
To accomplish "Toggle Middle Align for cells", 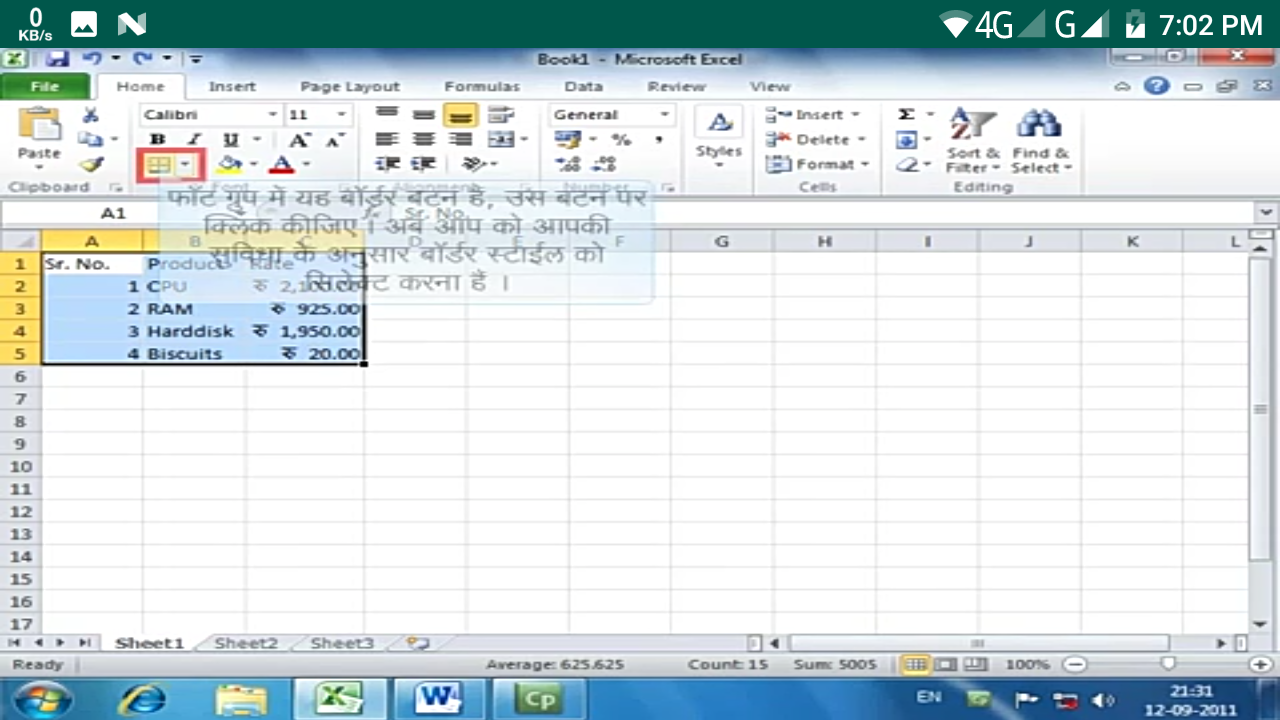I will [x=424, y=115].
